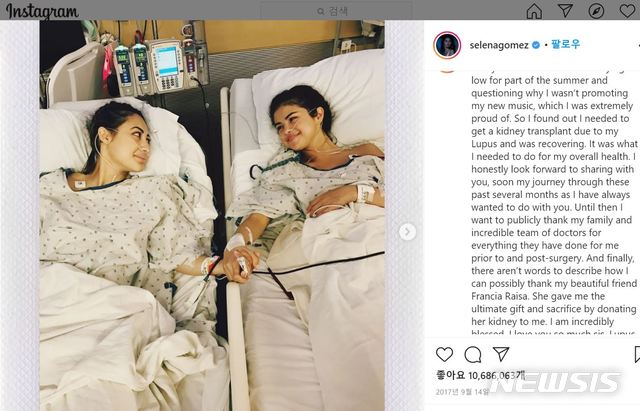Open activity heart icon in top bar
The width and height of the screenshot is (640, 411).
point(628,10)
